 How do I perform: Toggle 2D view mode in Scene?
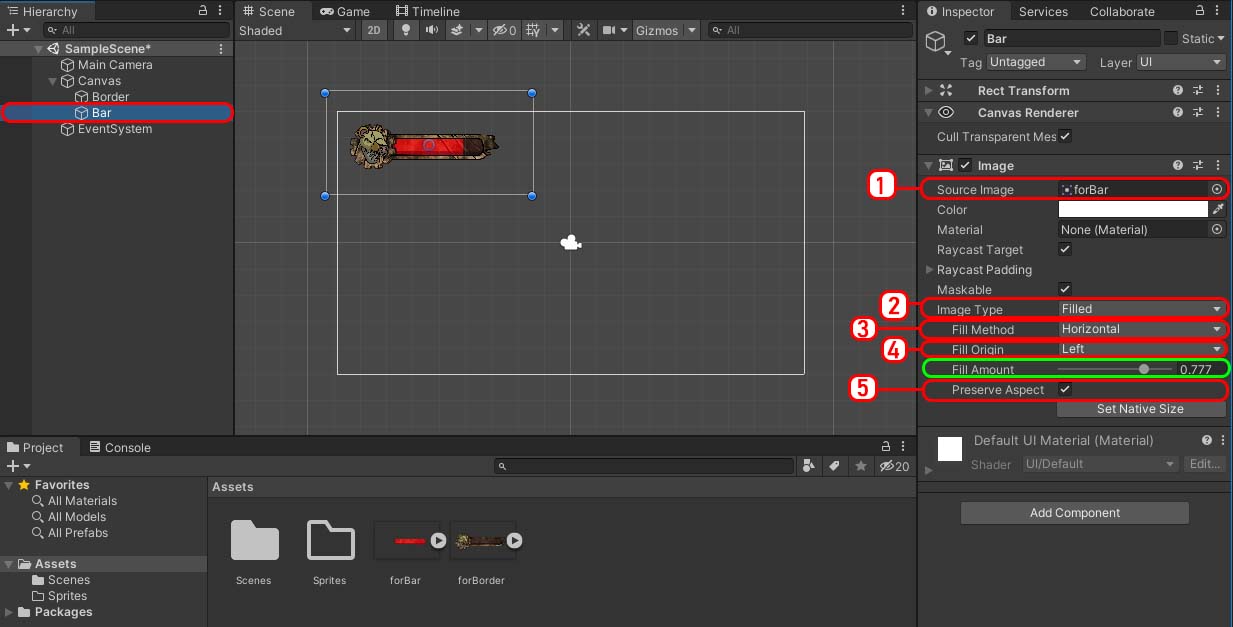pos(373,30)
